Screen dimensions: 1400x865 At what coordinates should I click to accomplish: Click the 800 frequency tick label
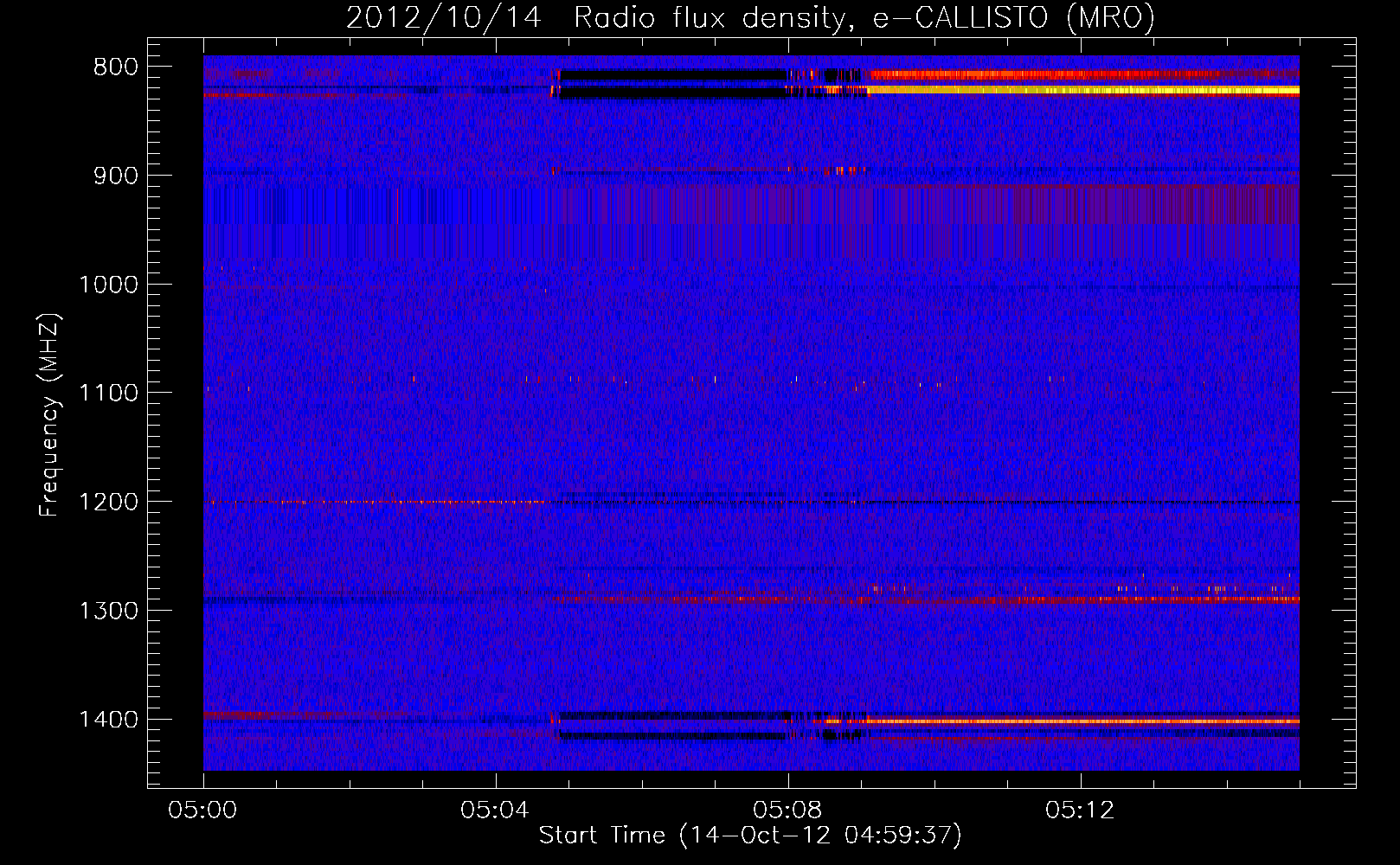coord(115,67)
